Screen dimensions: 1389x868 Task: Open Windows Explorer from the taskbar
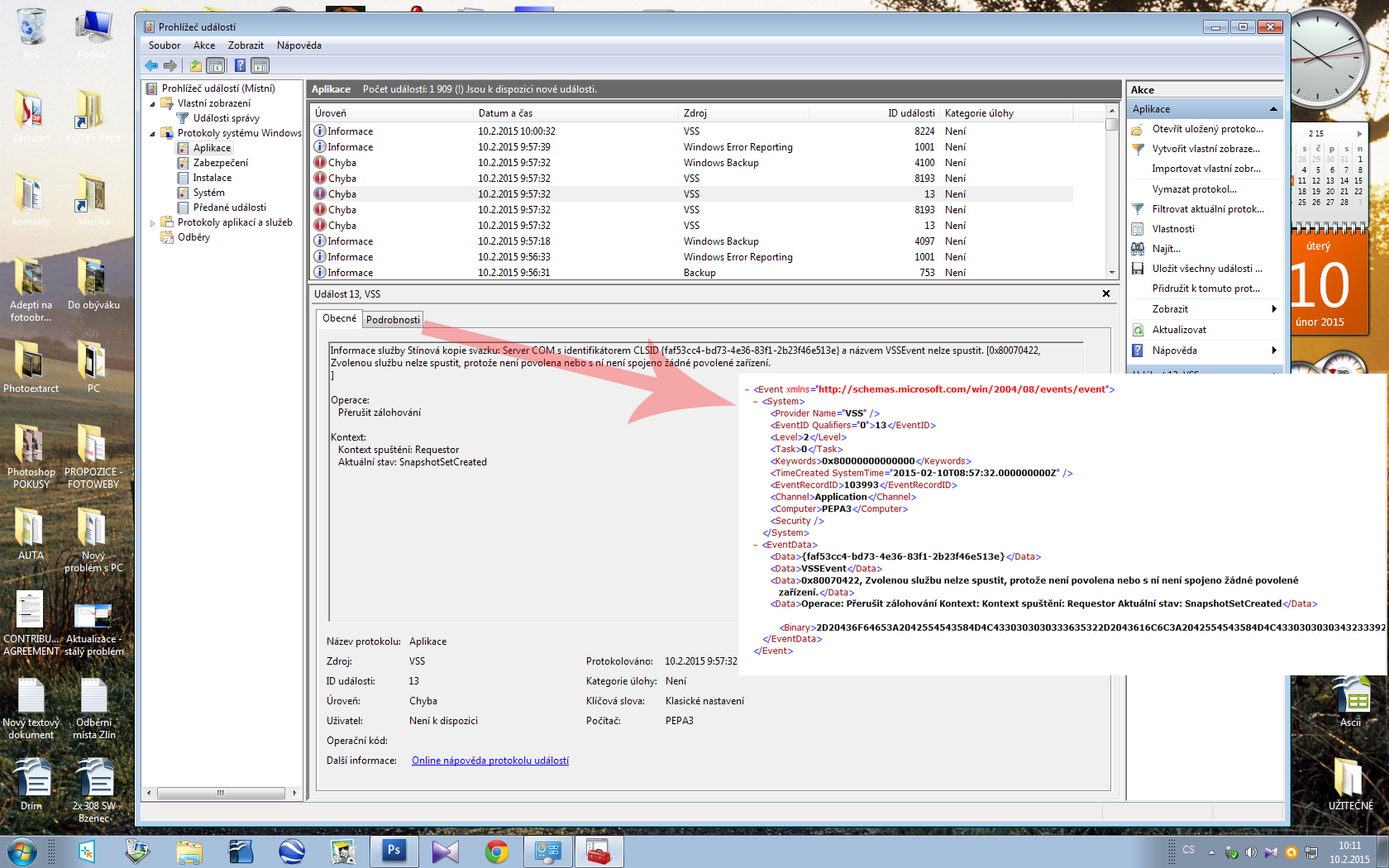pyautogui.click(x=189, y=851)
